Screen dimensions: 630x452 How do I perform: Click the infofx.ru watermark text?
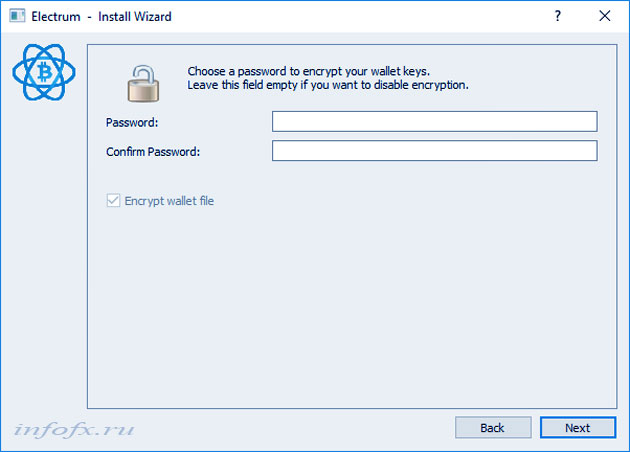pyautogui.click(x=74, y=430)
